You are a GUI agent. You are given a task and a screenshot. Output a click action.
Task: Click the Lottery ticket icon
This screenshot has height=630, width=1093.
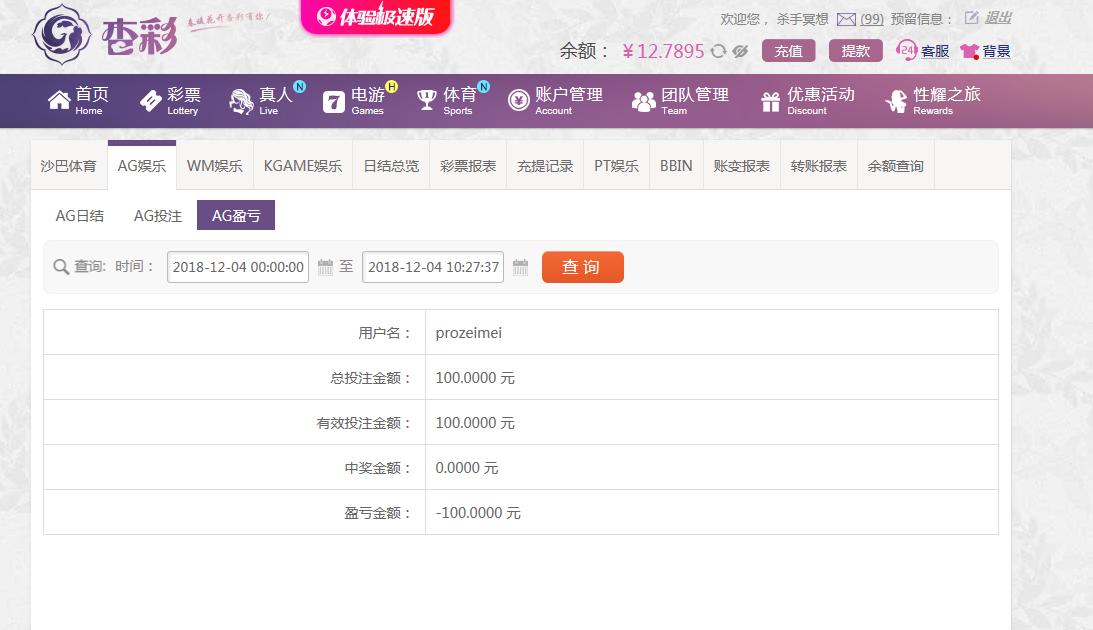pyautogui.click(x=151, y=101)
